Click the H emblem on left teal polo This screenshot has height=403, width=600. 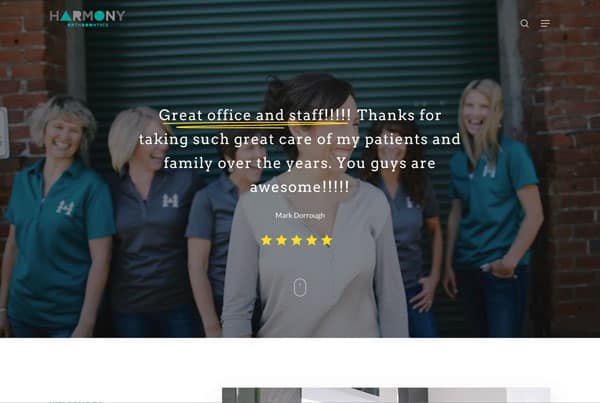coord(65,208)
